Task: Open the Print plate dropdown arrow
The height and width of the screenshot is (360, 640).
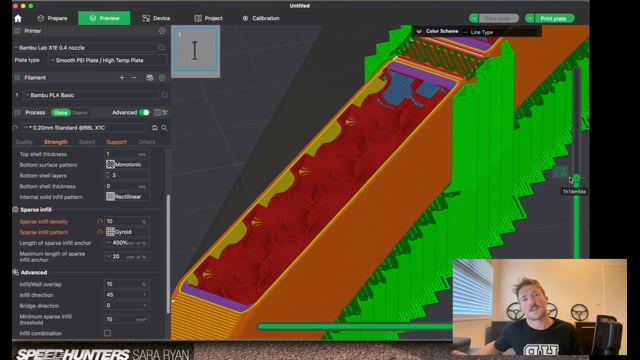Action: (x=530, y=18)
